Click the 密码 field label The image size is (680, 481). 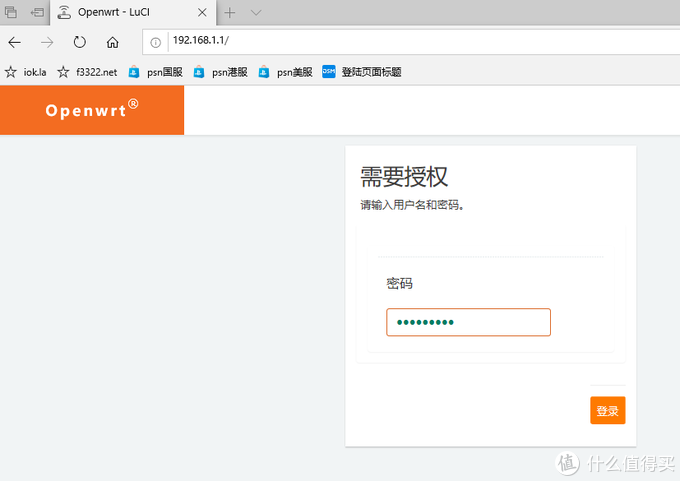(399, 283)
